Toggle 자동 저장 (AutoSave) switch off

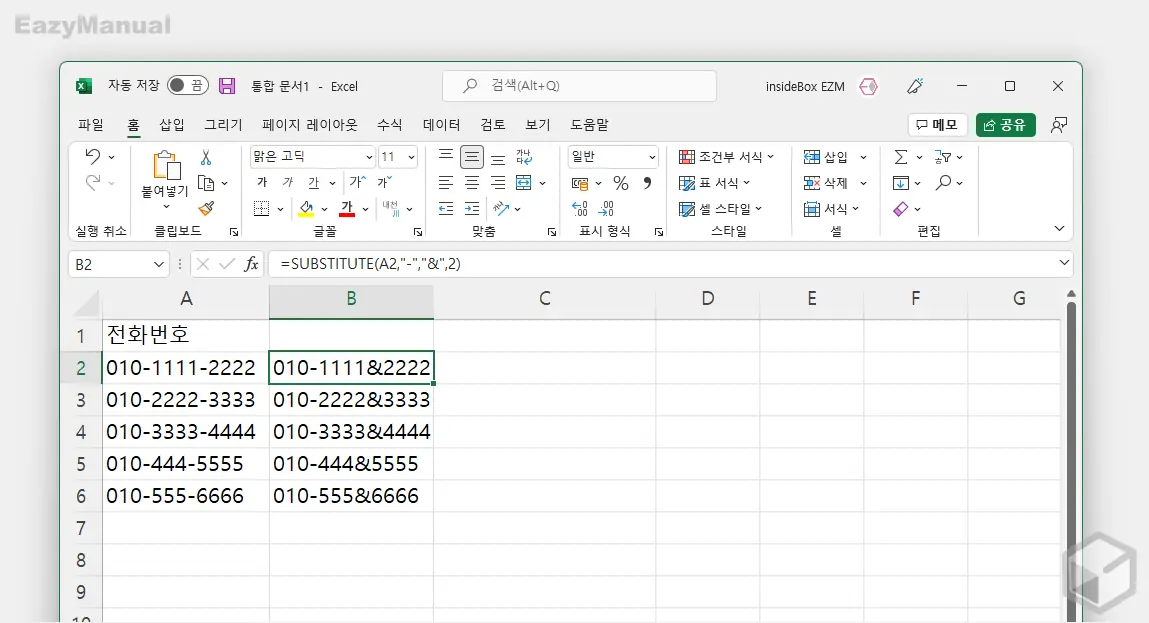point(187,86)
